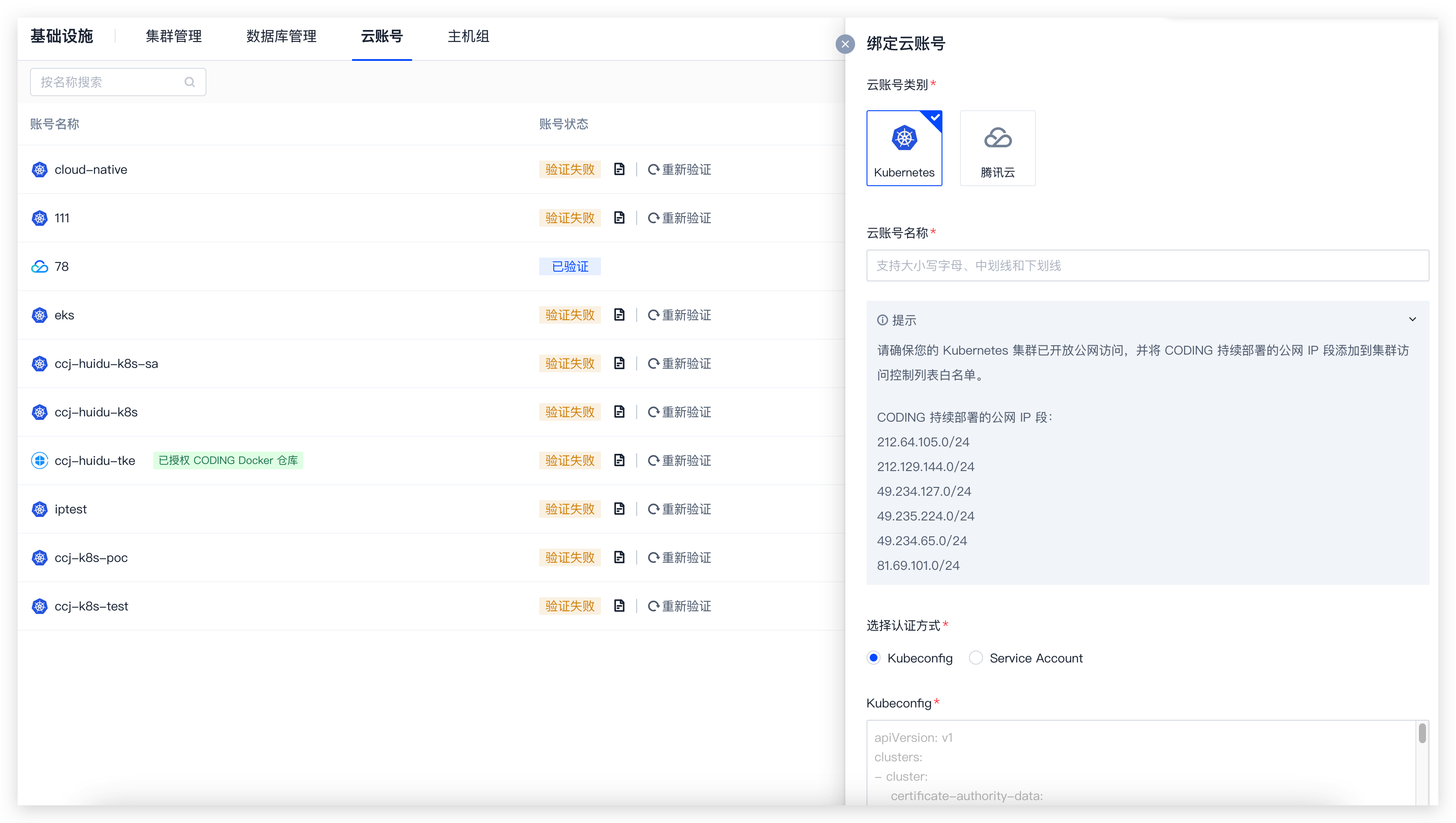Collapse the 提示 hint section chevron

tap(1412, 319)
